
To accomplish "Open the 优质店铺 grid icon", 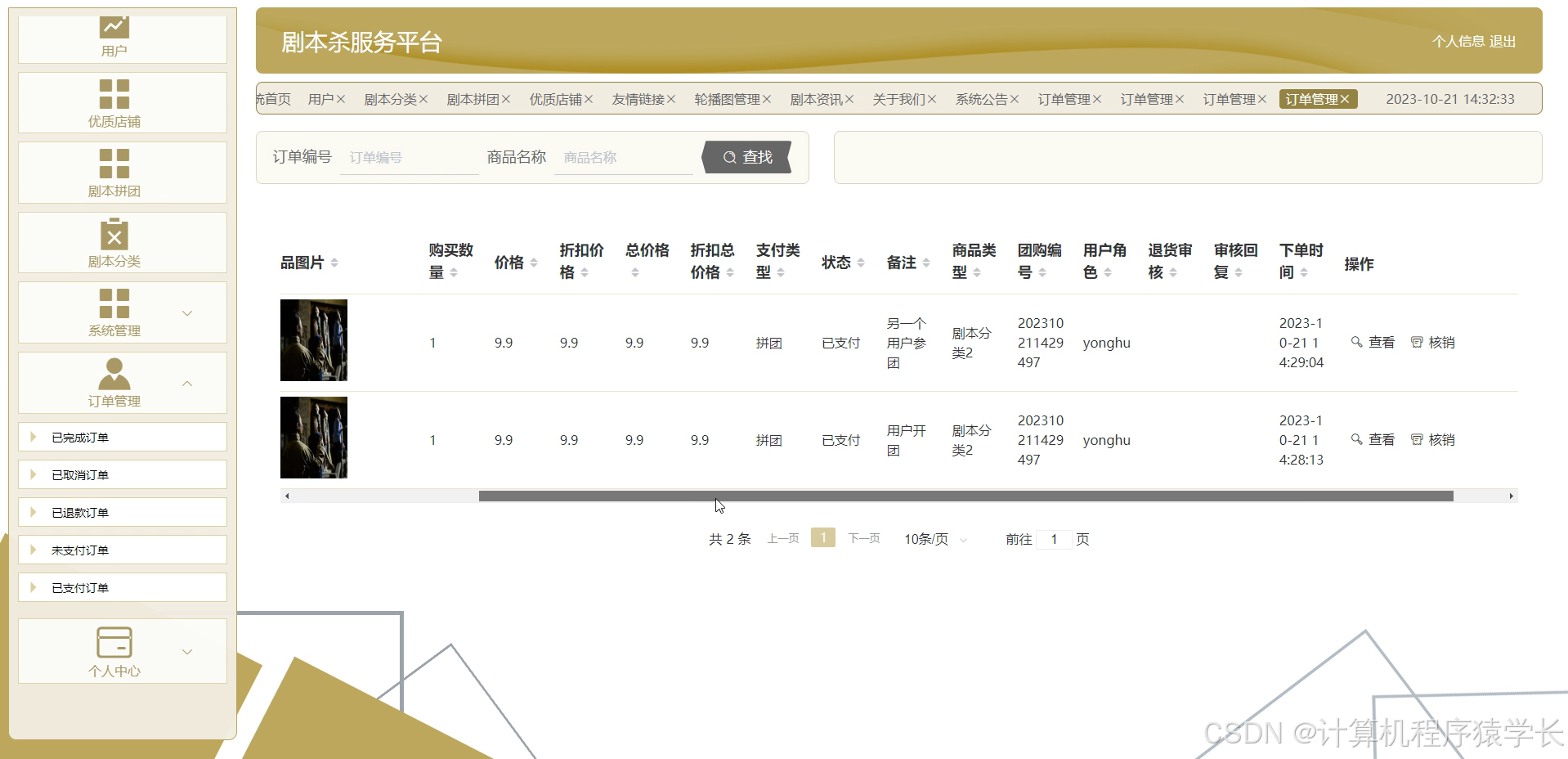I will (x=114, y=94).
